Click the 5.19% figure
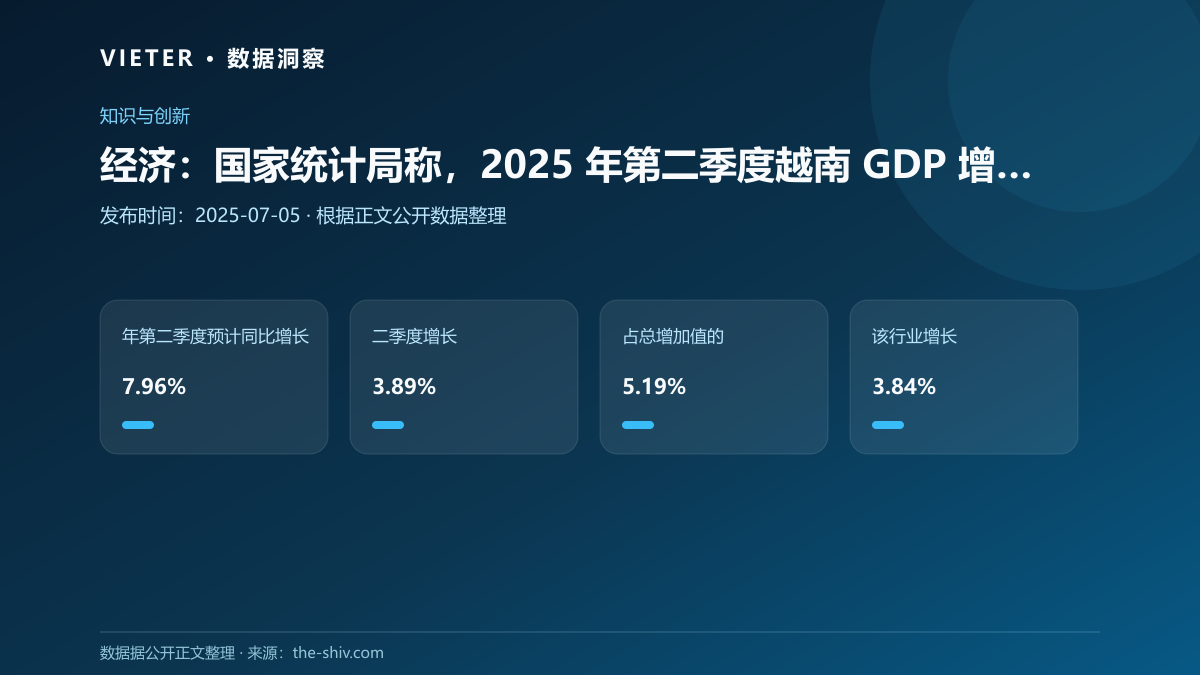Screen dimensions: 1200x675 pos(654,387)
